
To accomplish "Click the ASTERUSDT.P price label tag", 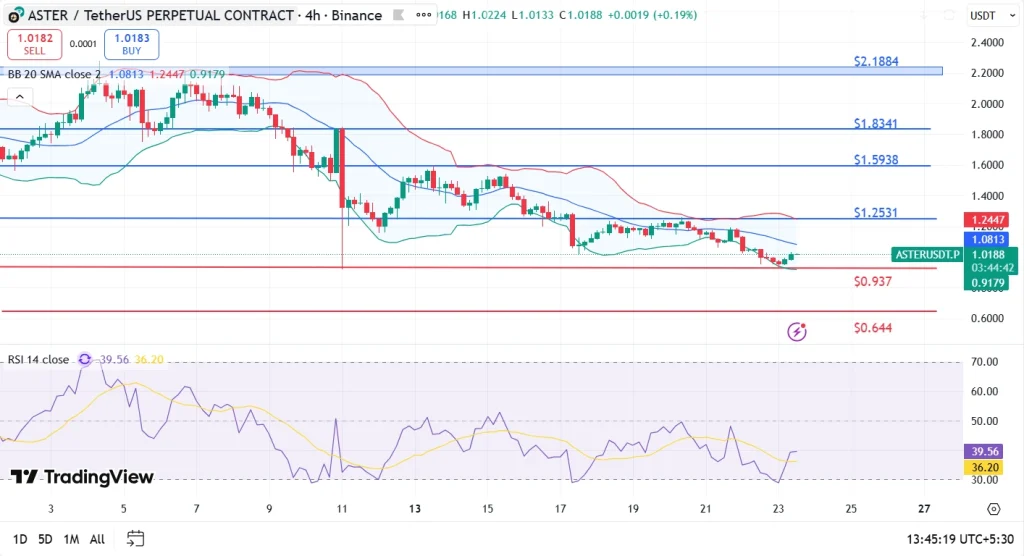I will 926,255.
